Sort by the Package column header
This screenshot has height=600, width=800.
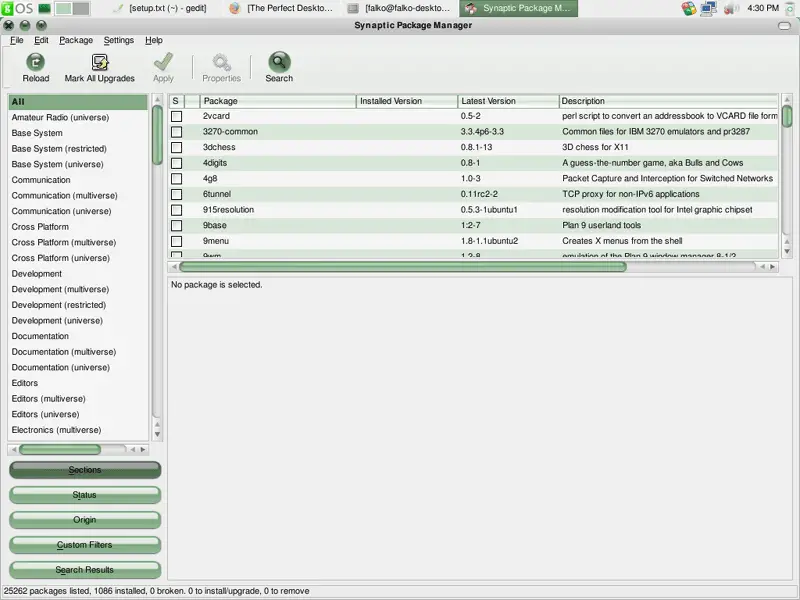(278, 101)
